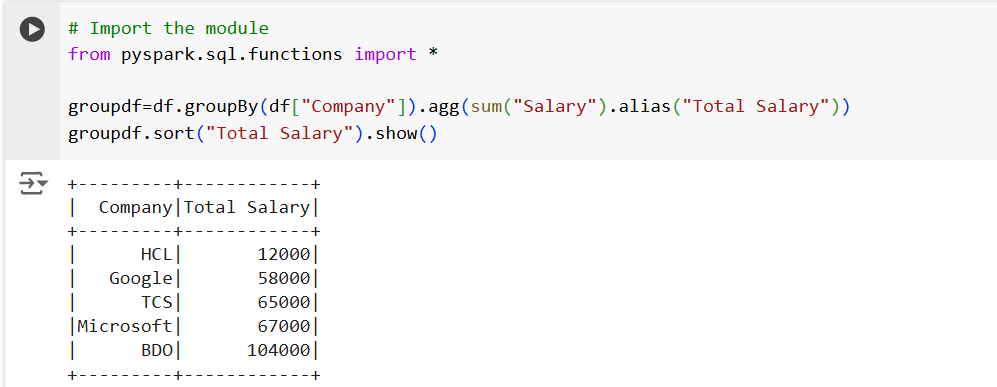Toggle the cell output actions icon
The height and width of the screenshot is (387, 997).
[34, 183]
